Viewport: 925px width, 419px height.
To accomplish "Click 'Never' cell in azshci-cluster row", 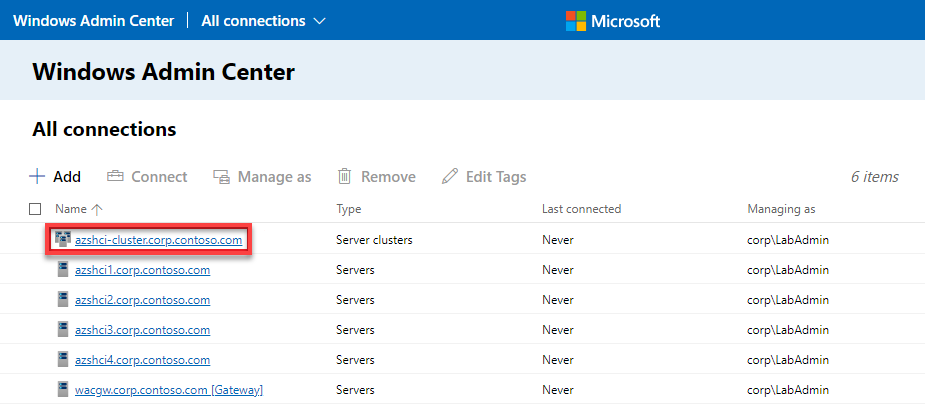I will (x=557, y=240).
